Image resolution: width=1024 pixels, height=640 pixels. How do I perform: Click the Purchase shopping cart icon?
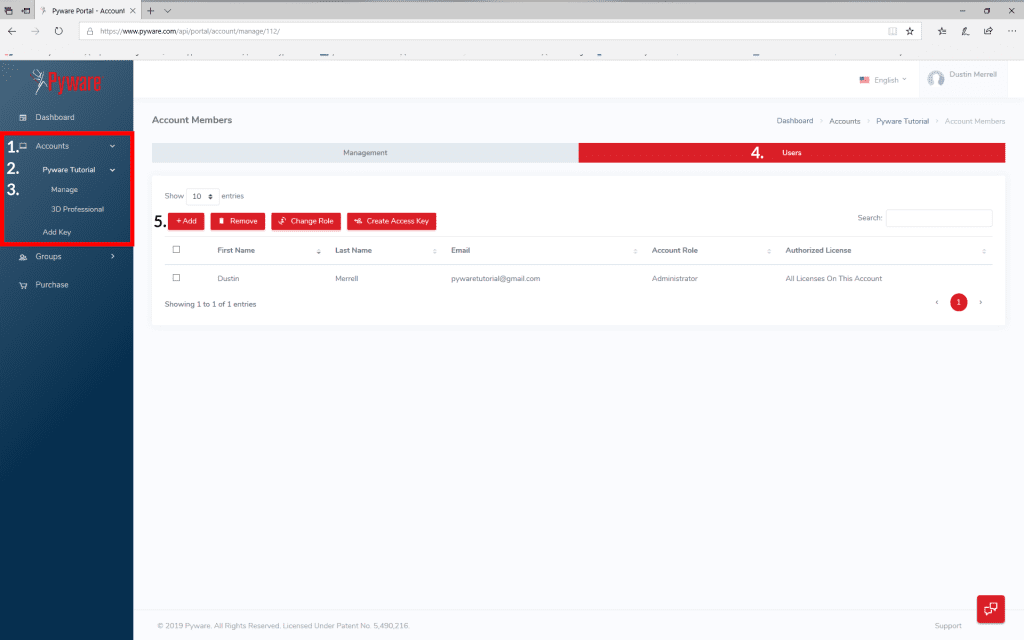click(22, 285)
